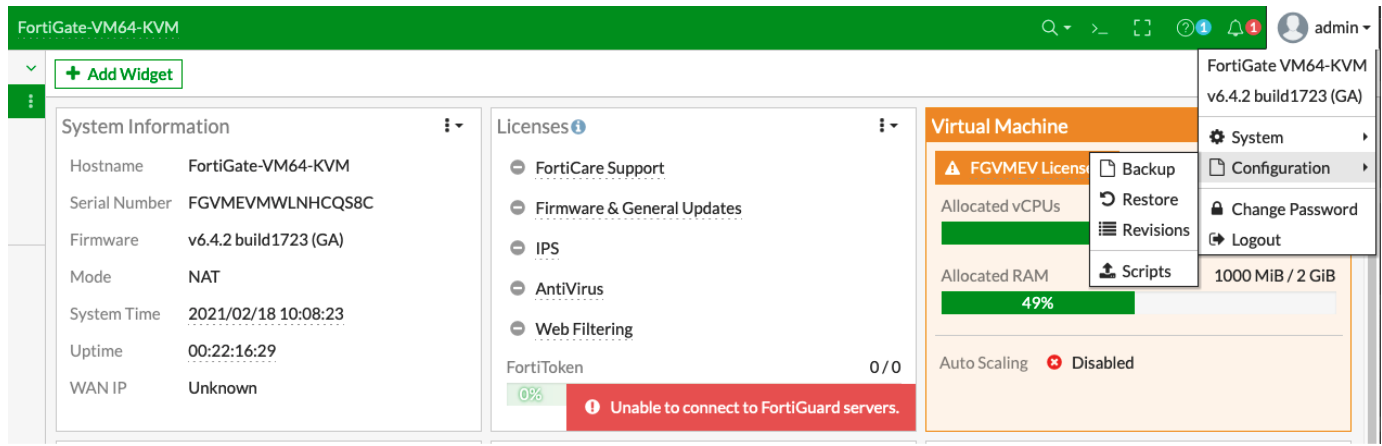Click the Licenses info icon
Viewport: 1382px width, 446px height.
coord(578,127)
